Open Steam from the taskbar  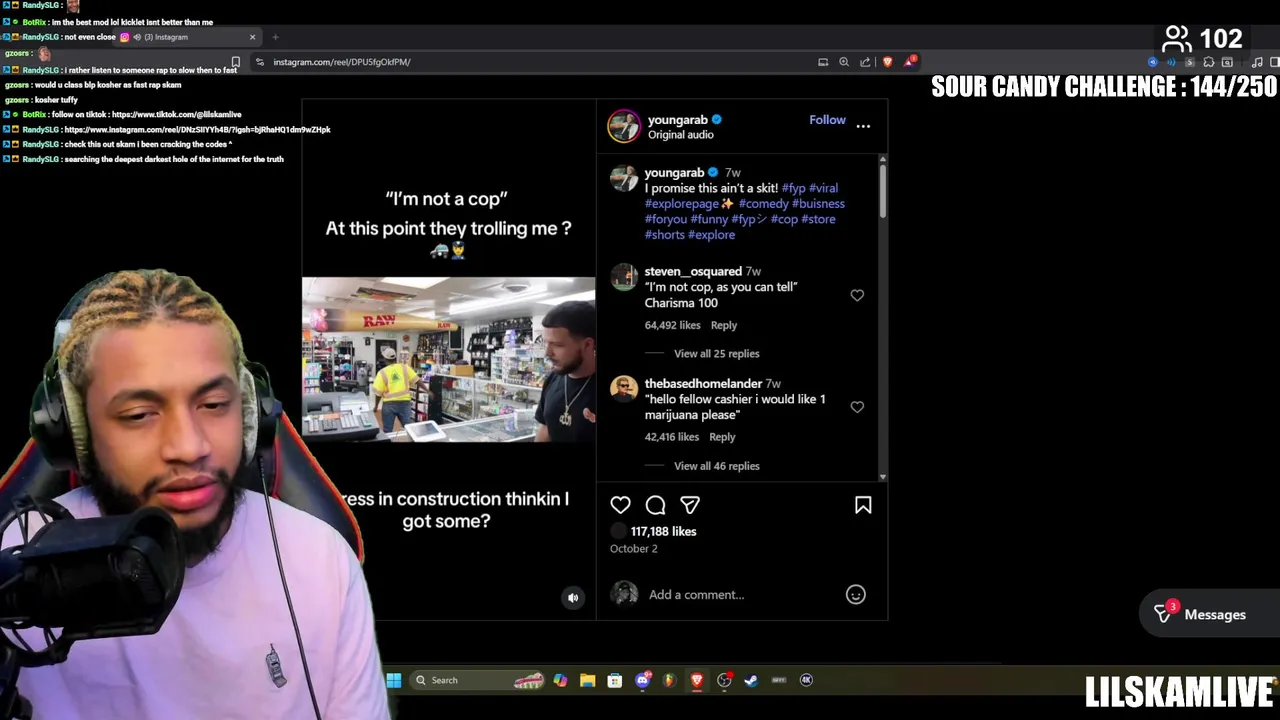coord(751,680)
